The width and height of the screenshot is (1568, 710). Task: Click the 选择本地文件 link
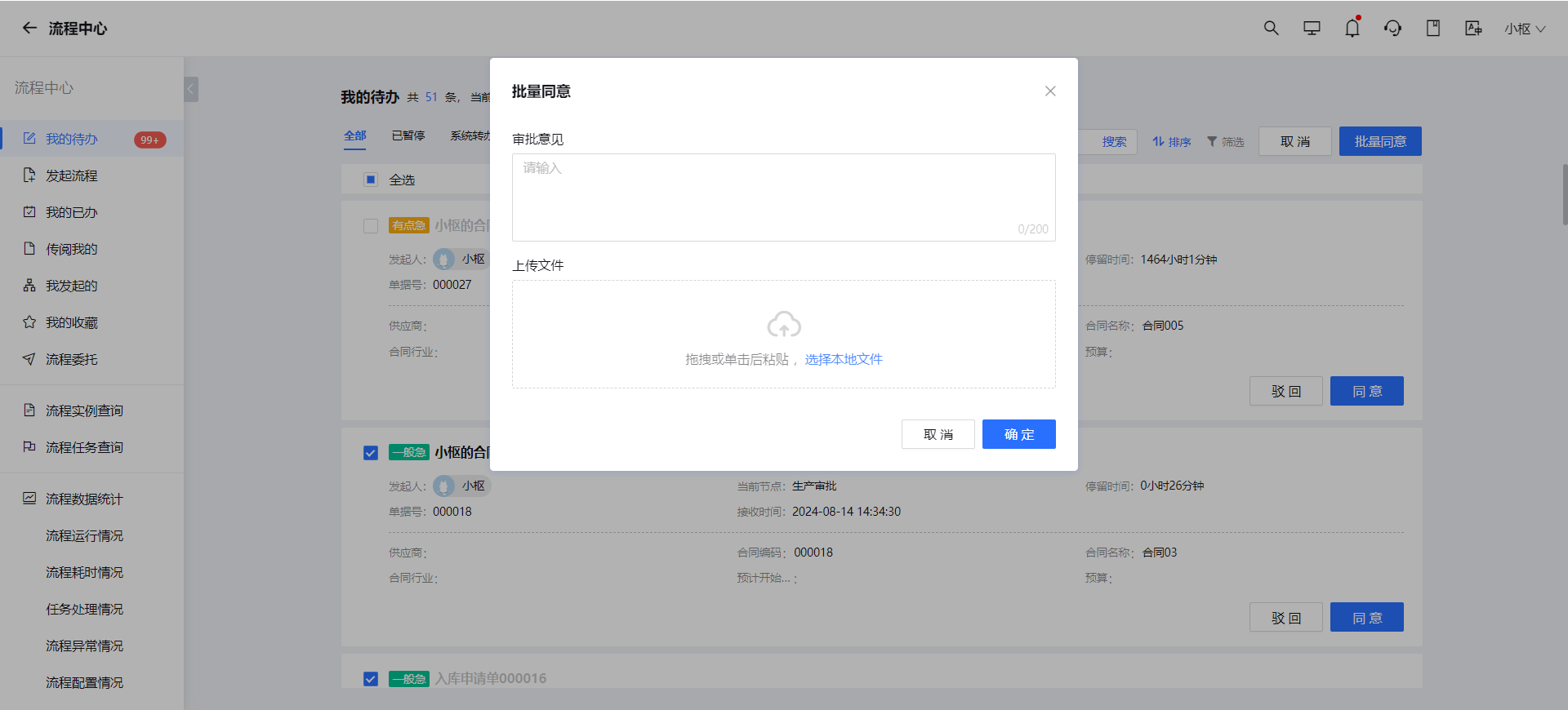pos(844,359)
